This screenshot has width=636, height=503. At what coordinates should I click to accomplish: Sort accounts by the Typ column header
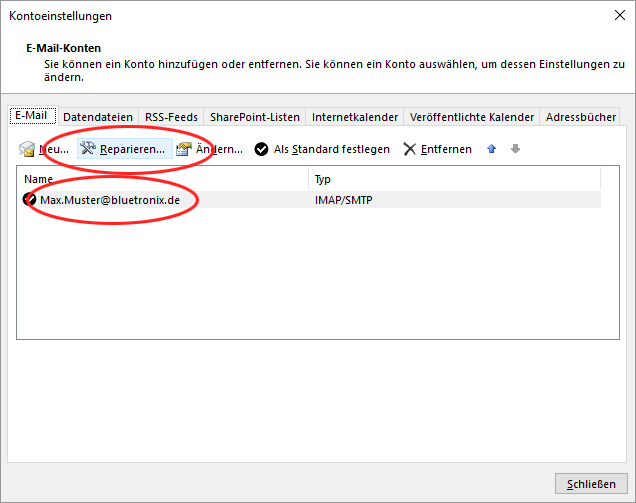click(454, 179)
